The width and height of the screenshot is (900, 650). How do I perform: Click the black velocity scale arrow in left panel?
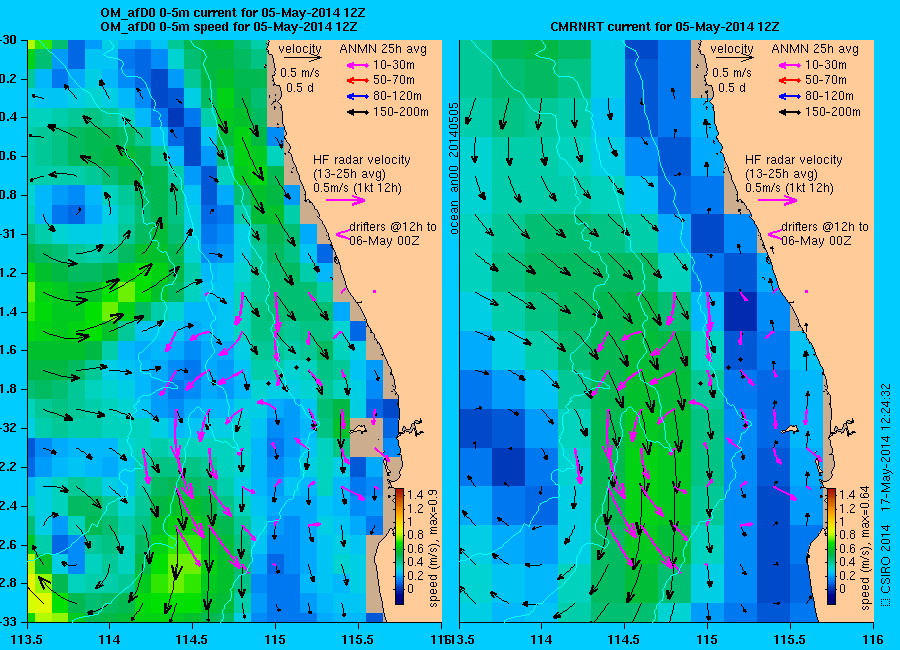point(303,57)
